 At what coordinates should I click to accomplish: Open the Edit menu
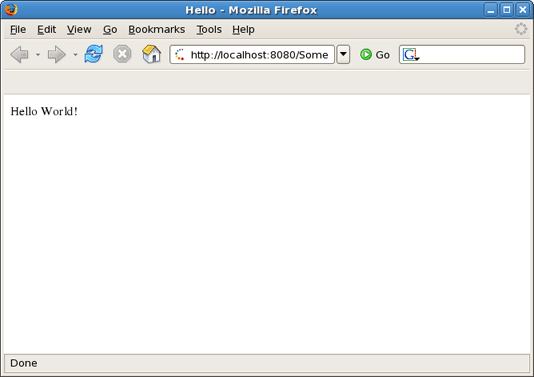[x=46, y=30]
